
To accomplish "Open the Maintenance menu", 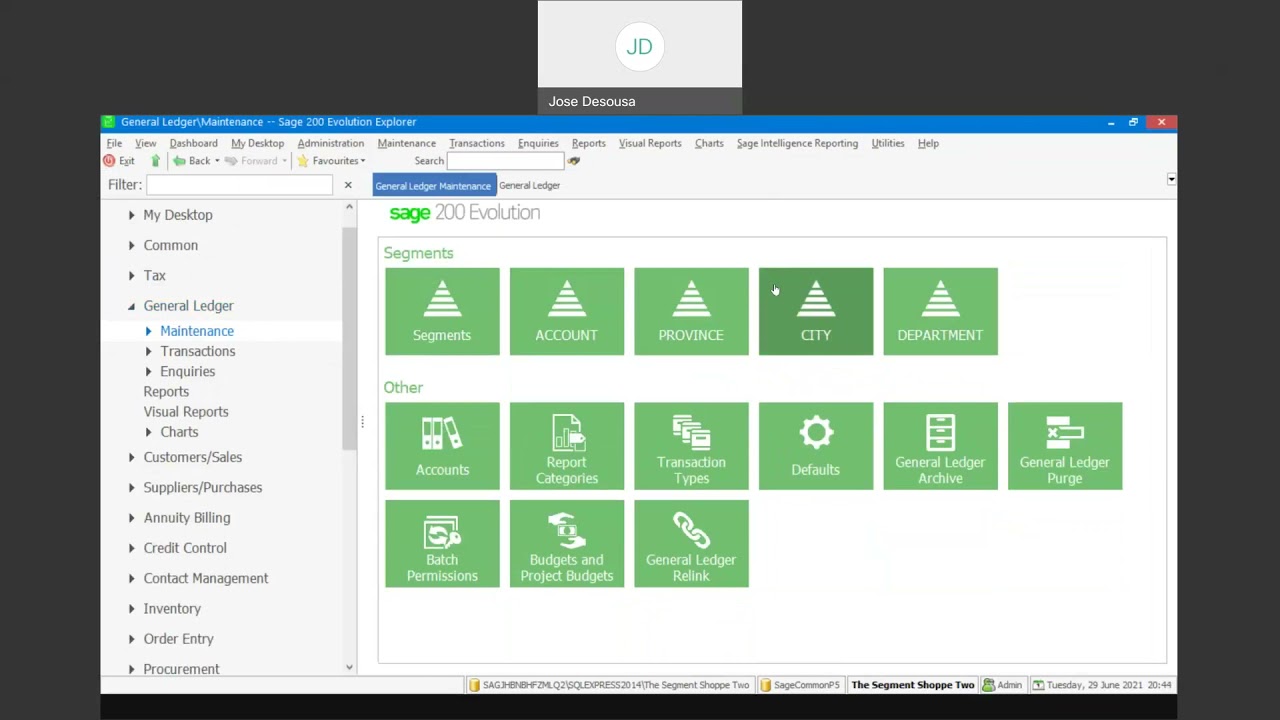I will click(406, 143).
